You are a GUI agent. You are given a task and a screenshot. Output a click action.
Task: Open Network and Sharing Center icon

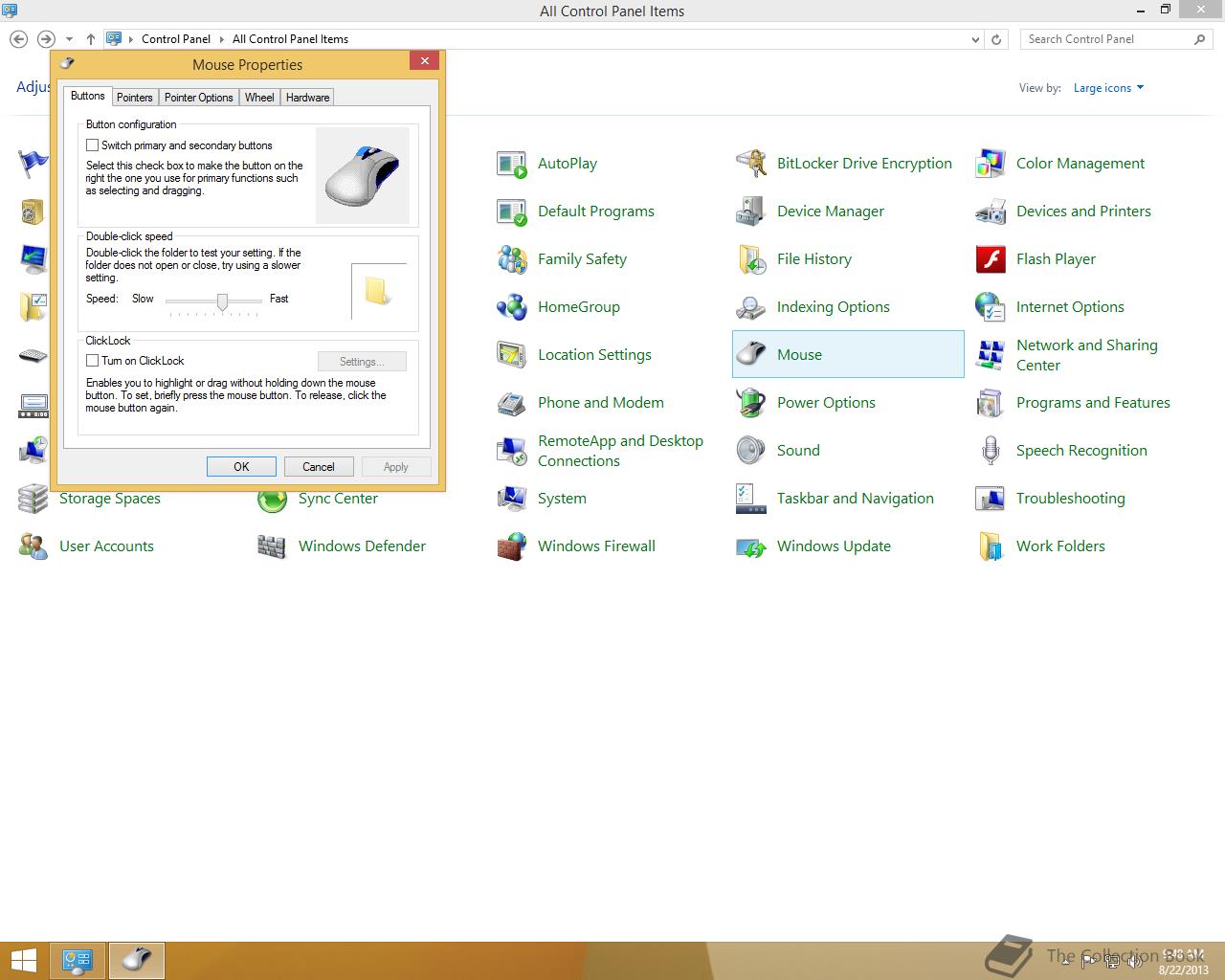(991, 355)
